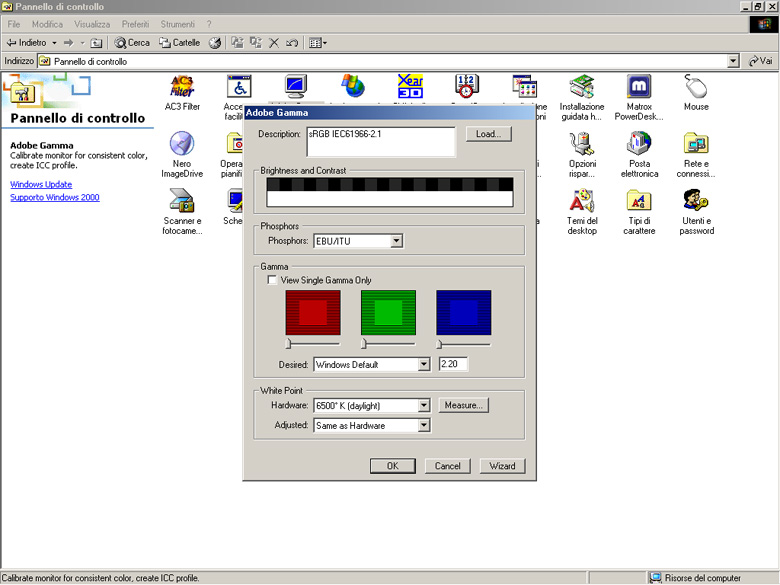
Task: Open the Strumenti menu
Action: pos(178,24)
